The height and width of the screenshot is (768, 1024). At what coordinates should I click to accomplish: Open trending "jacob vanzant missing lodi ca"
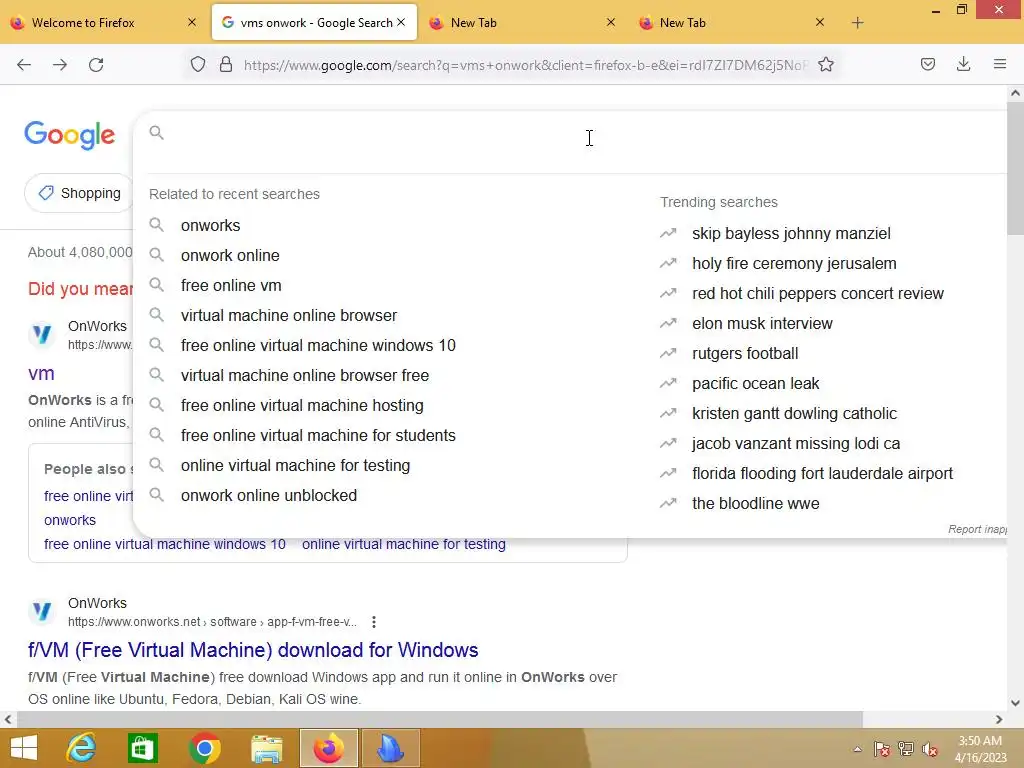pos(795,443)
